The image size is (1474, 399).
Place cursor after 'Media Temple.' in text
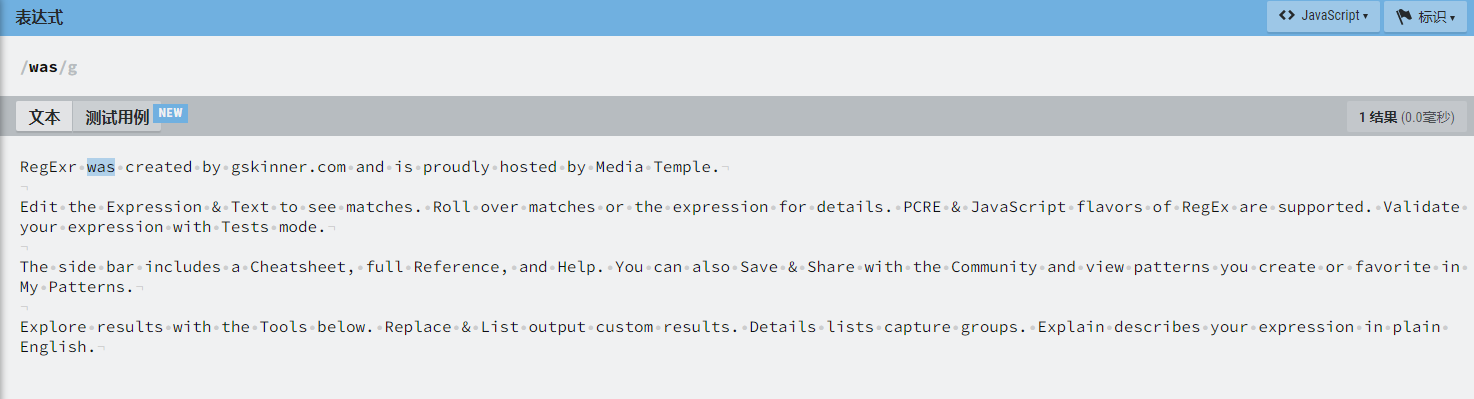point(721,167)
